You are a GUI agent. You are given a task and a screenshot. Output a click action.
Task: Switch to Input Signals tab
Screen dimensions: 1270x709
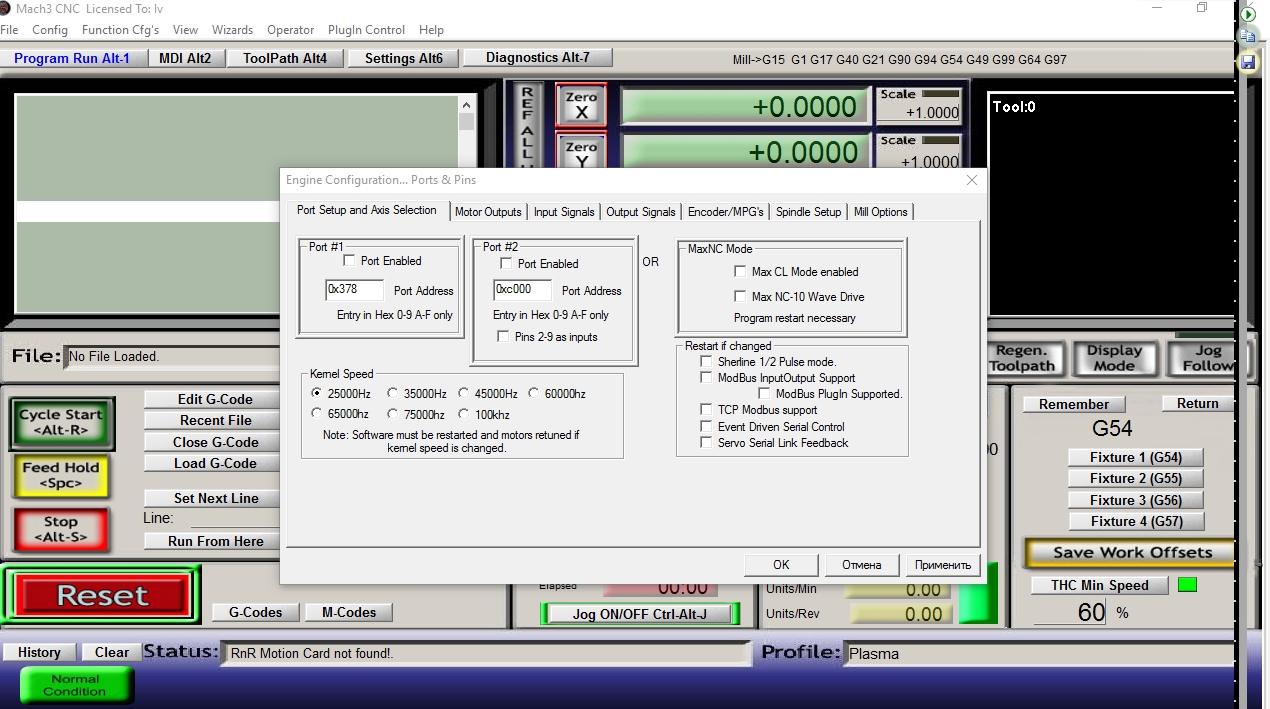[x=564, y=211]
